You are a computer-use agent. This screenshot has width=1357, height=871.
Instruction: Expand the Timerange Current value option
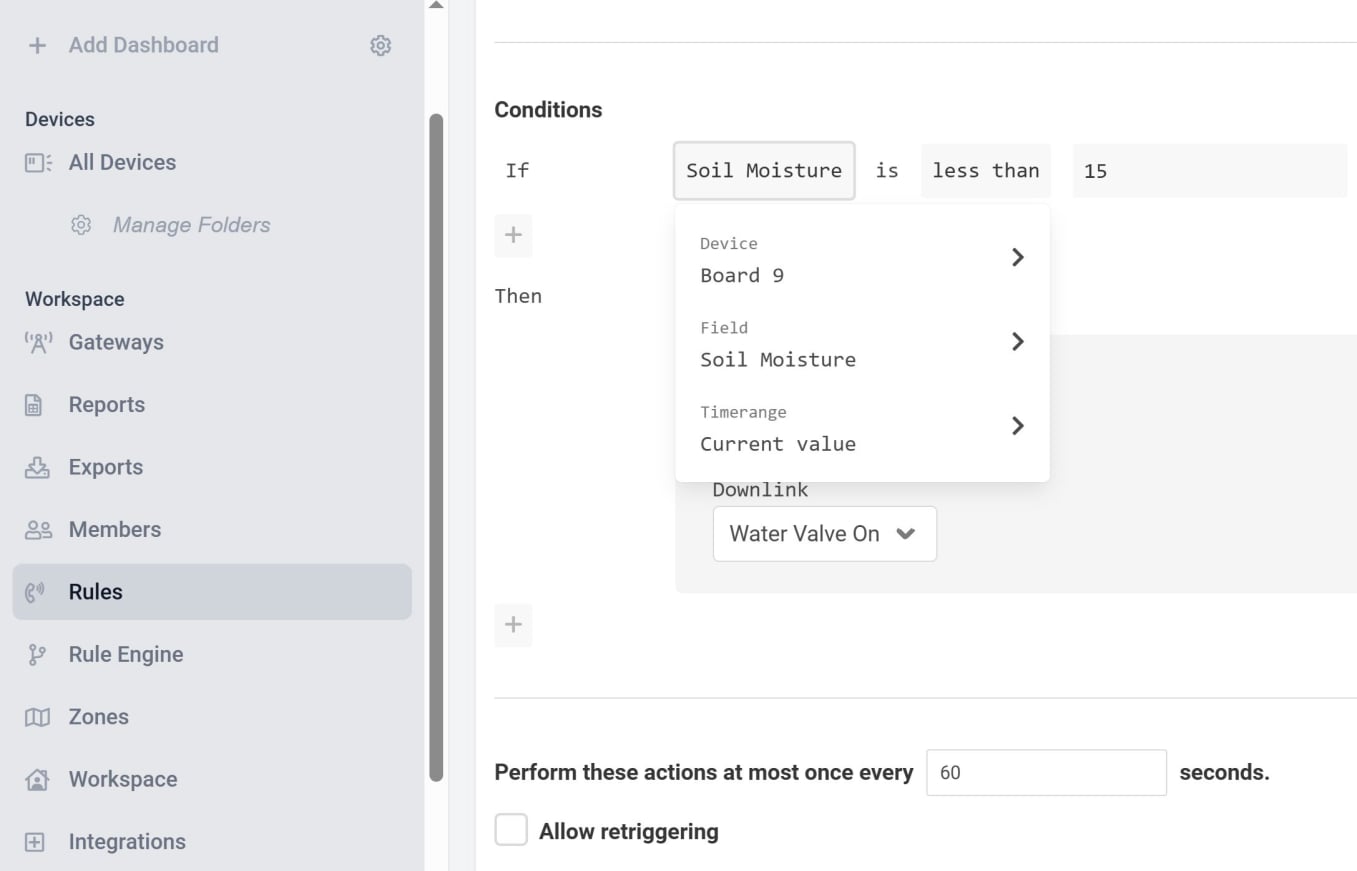point(862,428)
